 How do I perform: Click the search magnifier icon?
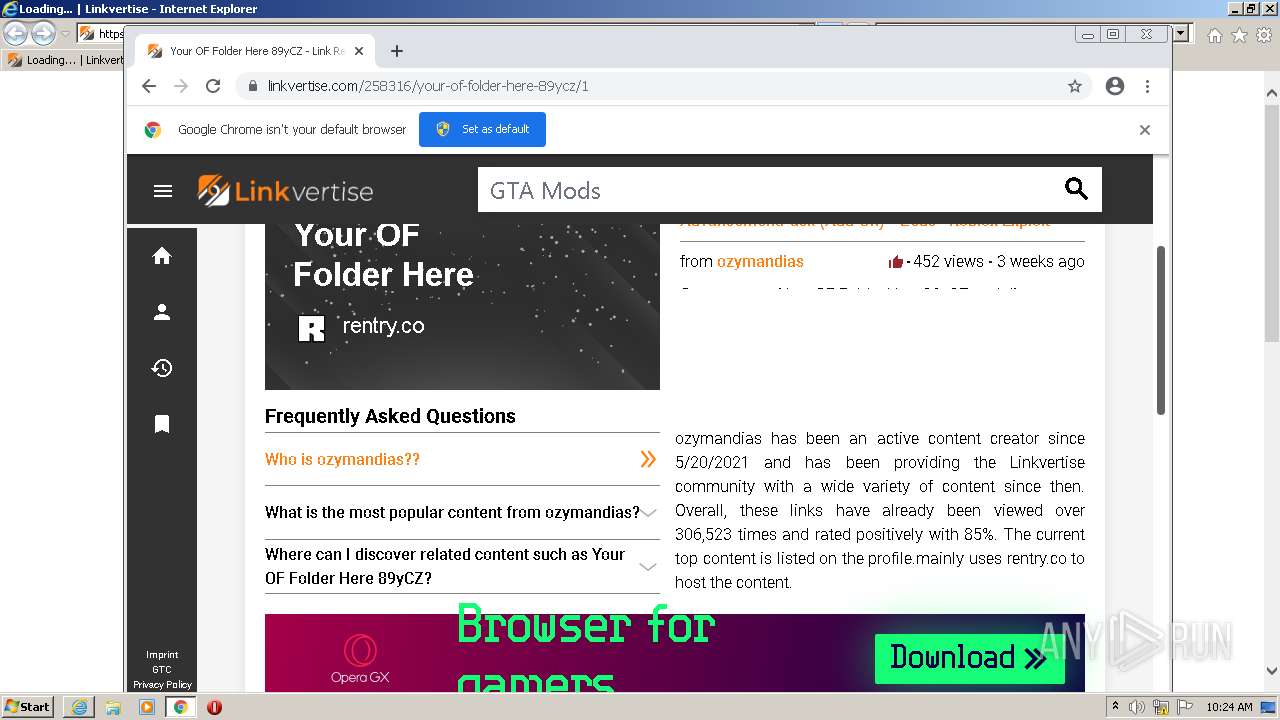pyautogui.click(x=1076, y=189)
